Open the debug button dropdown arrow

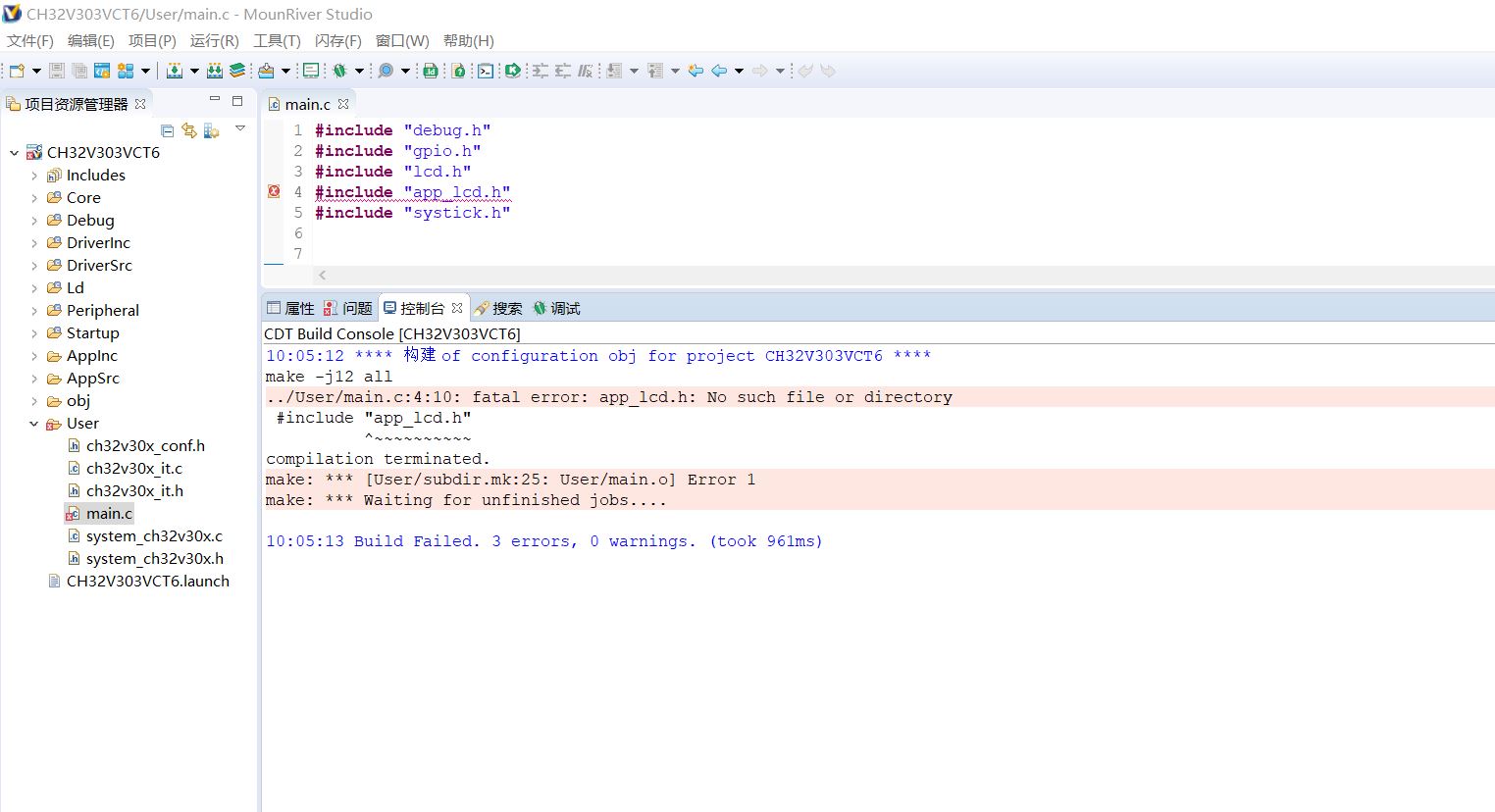[359, 71]
